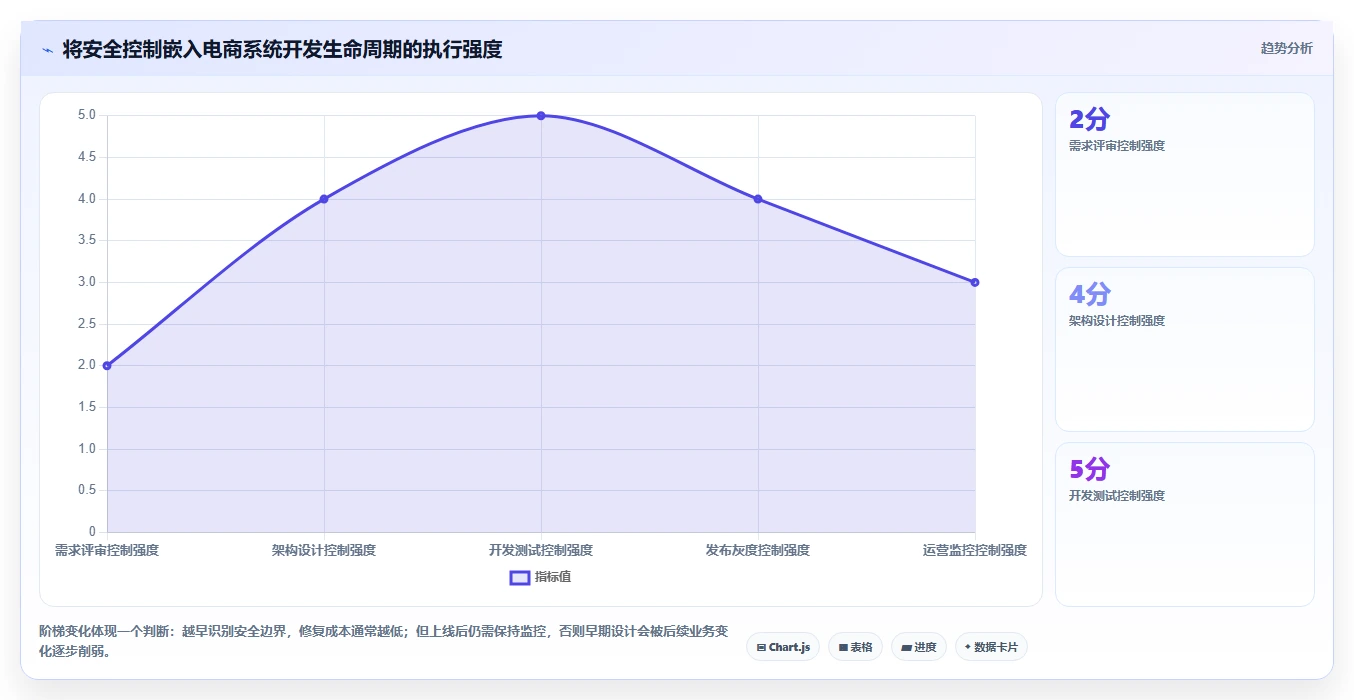Click data point for 运营监控控制强度
1354x700 pixels.
tap(975, 282)
